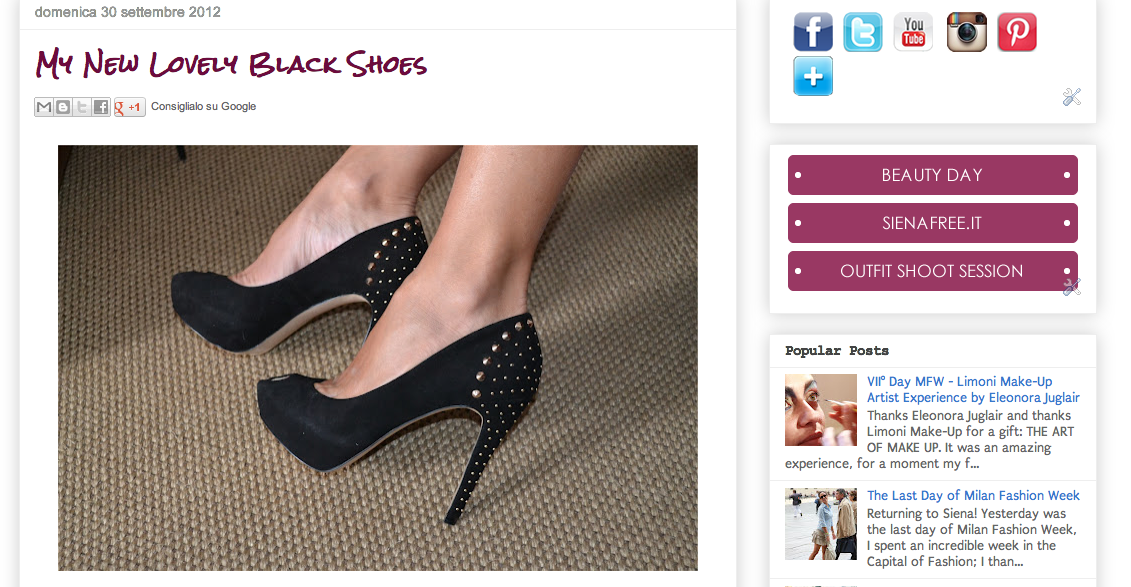The width and height of the screenshot is (1131, 587).
Task: Open the Instagram camera icon
Action: 967,32
